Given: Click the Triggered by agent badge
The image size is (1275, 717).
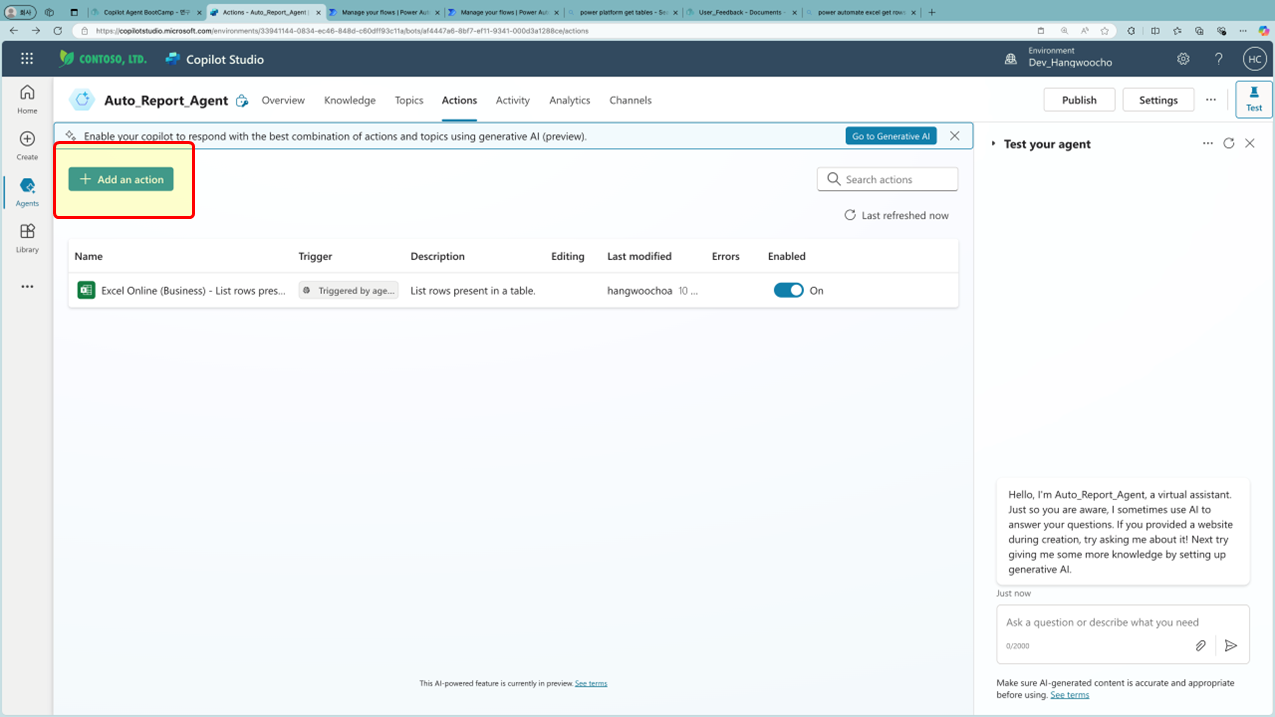Looking at the screenshot, I should (348, 290).
